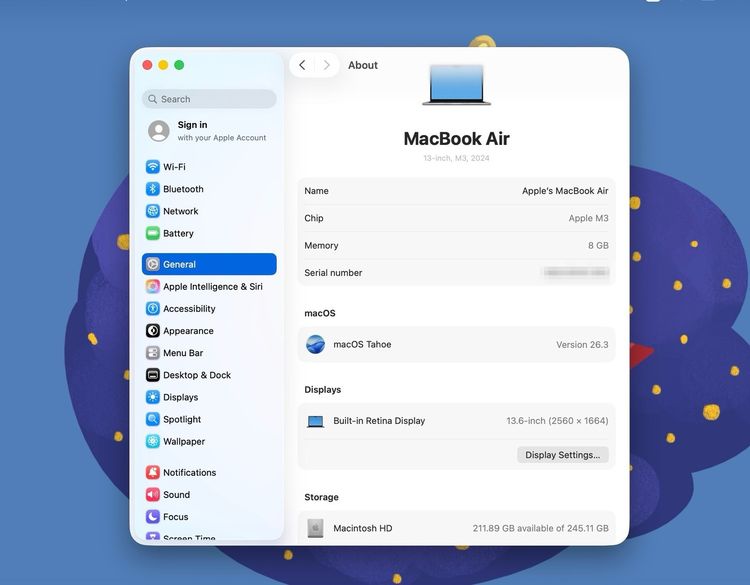The width and height of the screenshot is (750, 585).
Task: Click the green Battery icon
Action: coord(153,233)
